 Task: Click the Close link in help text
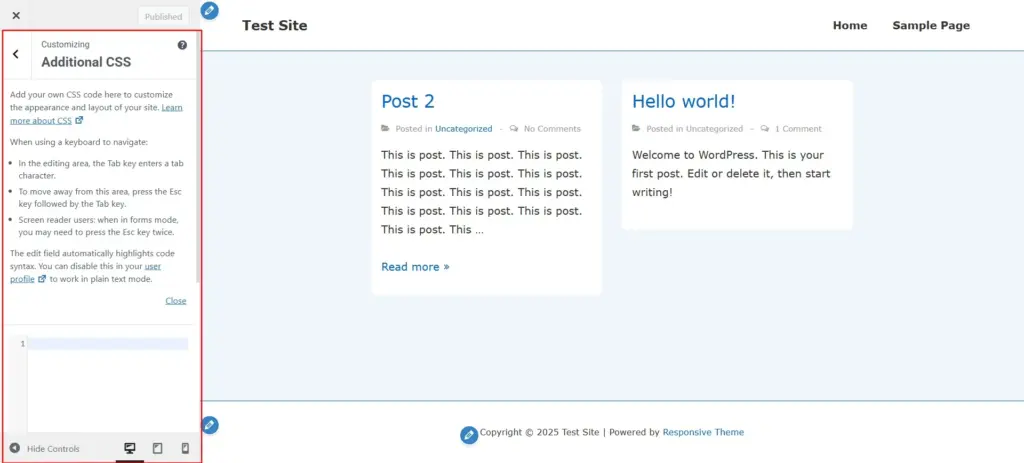(x=176, y=301)
